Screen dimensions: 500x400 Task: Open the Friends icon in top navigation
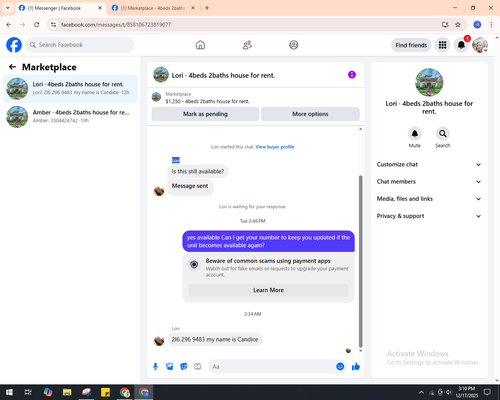pos(247,45)
